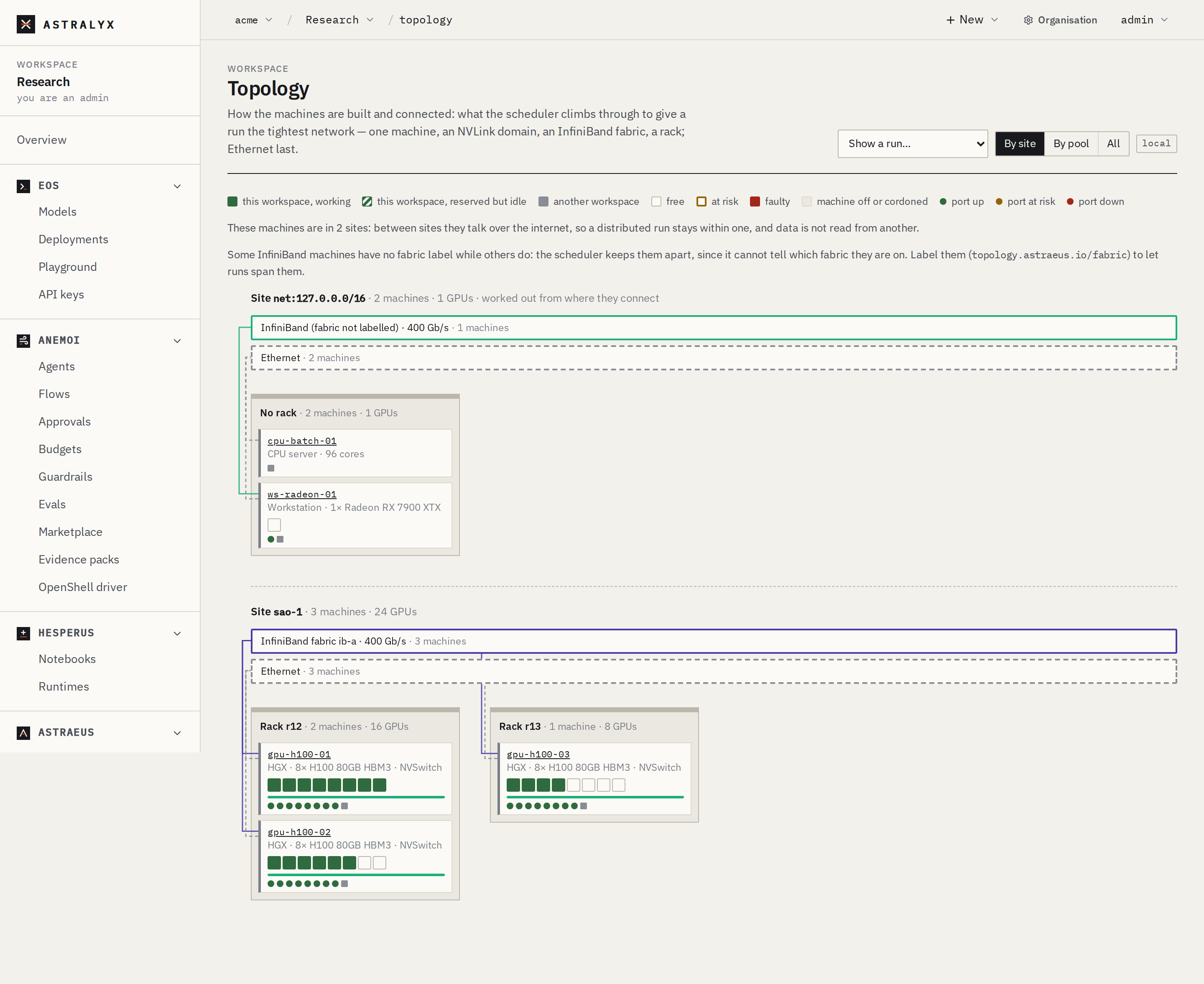Click the New button
Image resolution: width=1204 pixels, height=984 pixels.
click(x=972, y=20)
